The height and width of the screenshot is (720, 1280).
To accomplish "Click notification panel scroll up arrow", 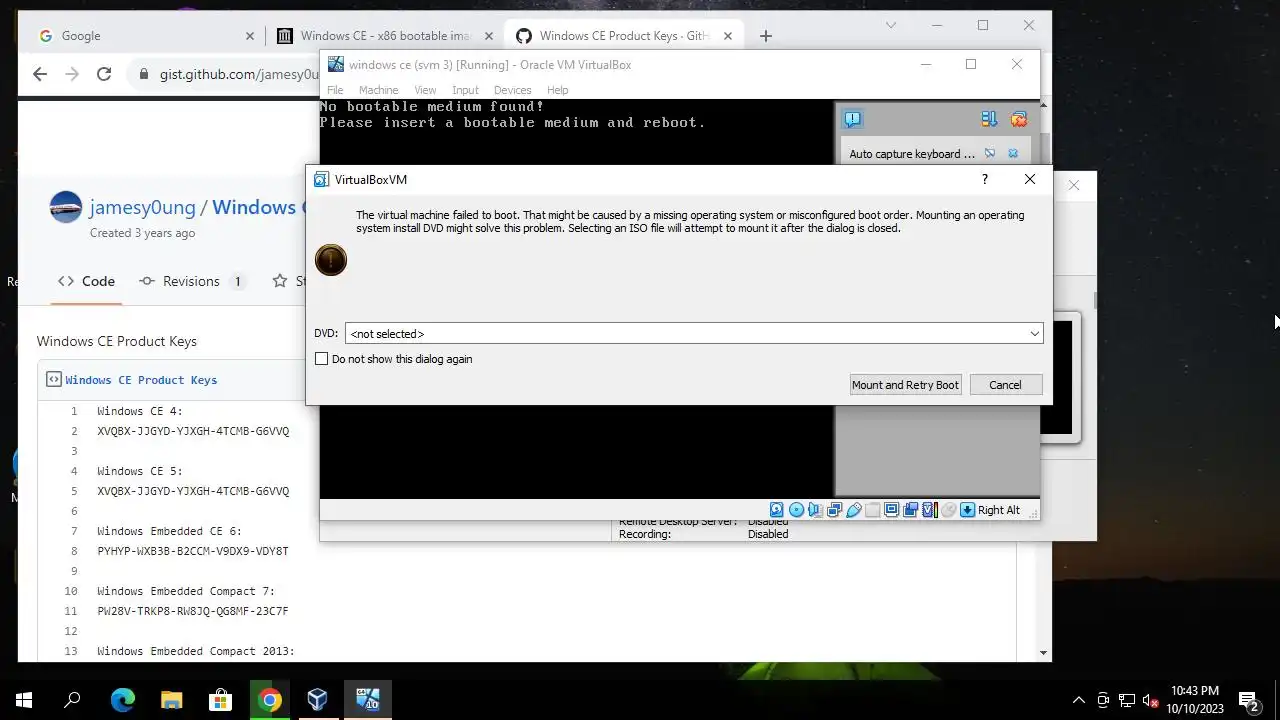I will click(1044, 105).
